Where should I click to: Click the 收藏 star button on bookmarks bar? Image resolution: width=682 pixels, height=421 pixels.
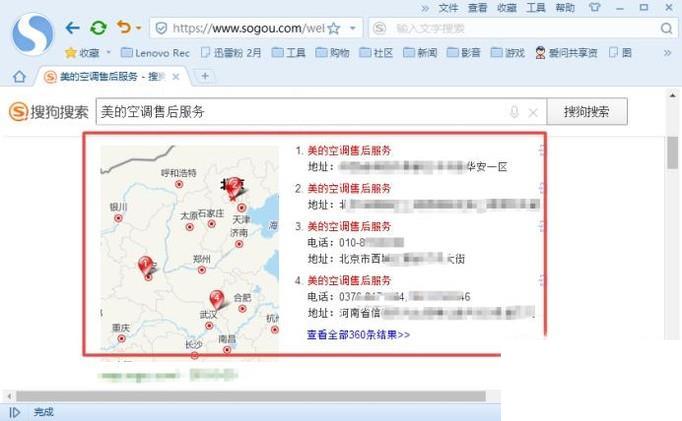(82, 53)
